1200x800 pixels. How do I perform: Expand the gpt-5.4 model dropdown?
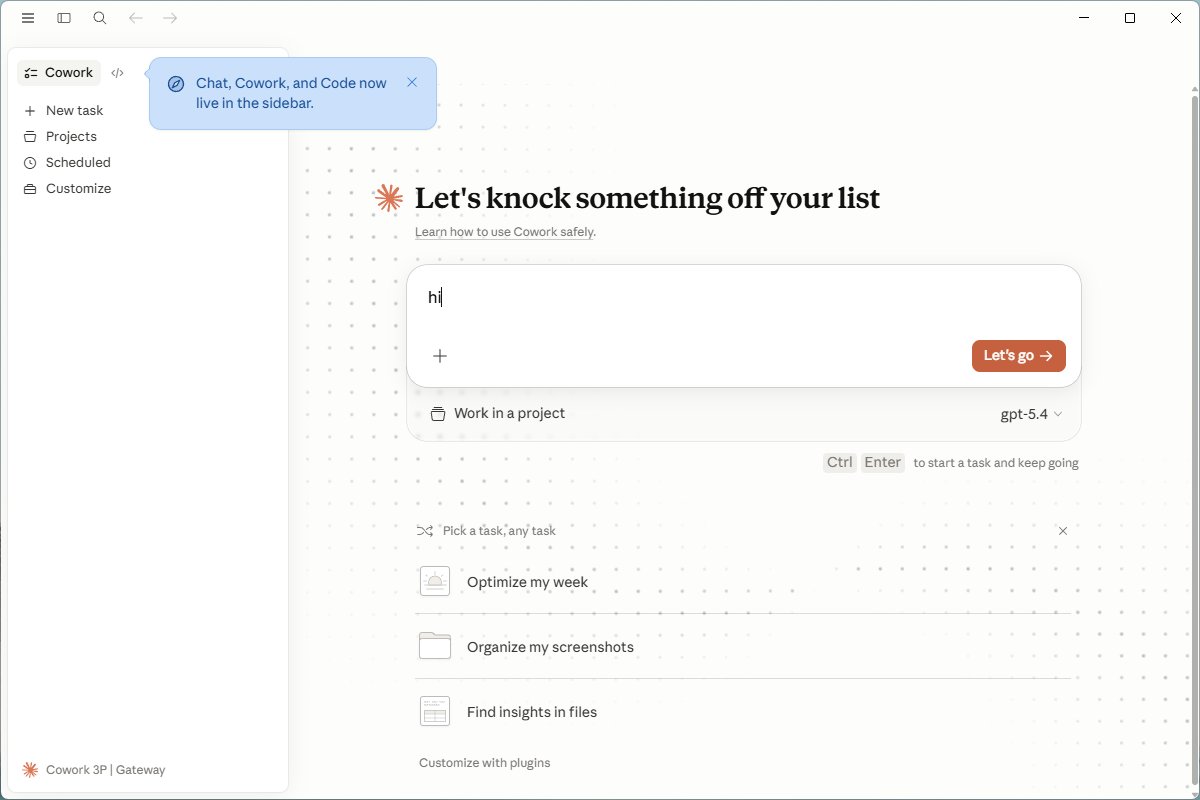(1031, 414)
